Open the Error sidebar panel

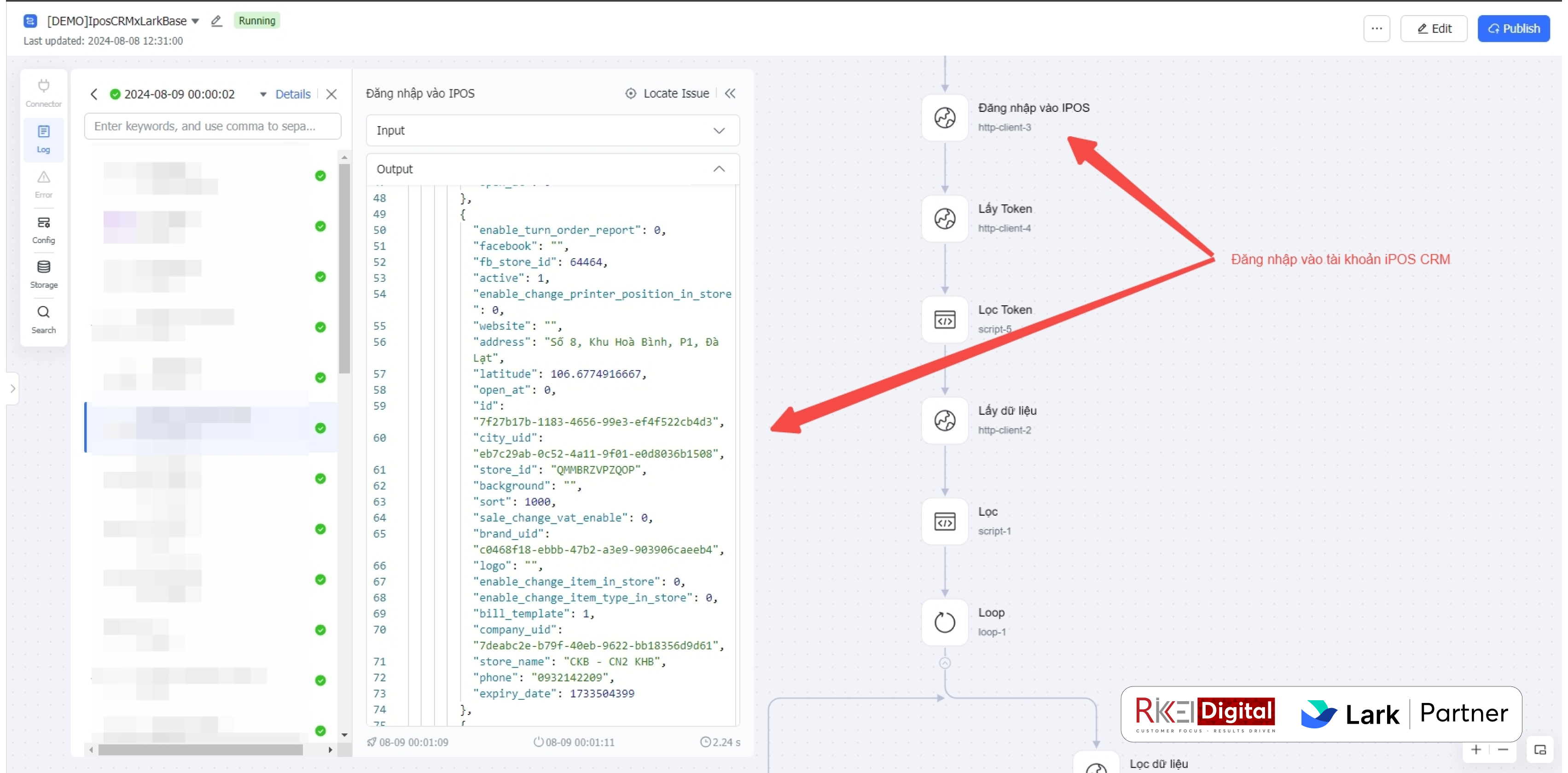tap(43, 184)
